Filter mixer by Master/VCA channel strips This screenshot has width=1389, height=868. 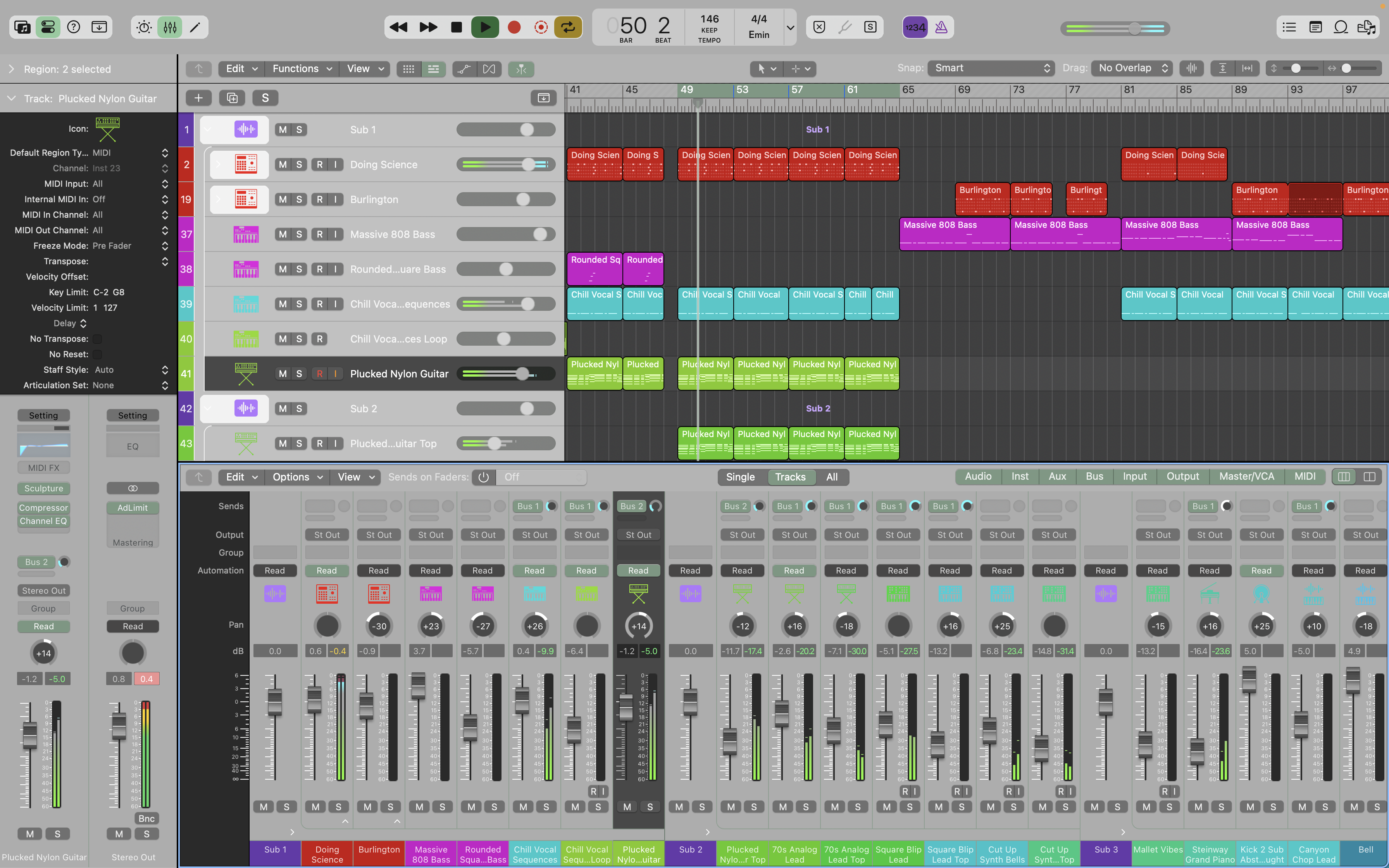coord(1247,477)
